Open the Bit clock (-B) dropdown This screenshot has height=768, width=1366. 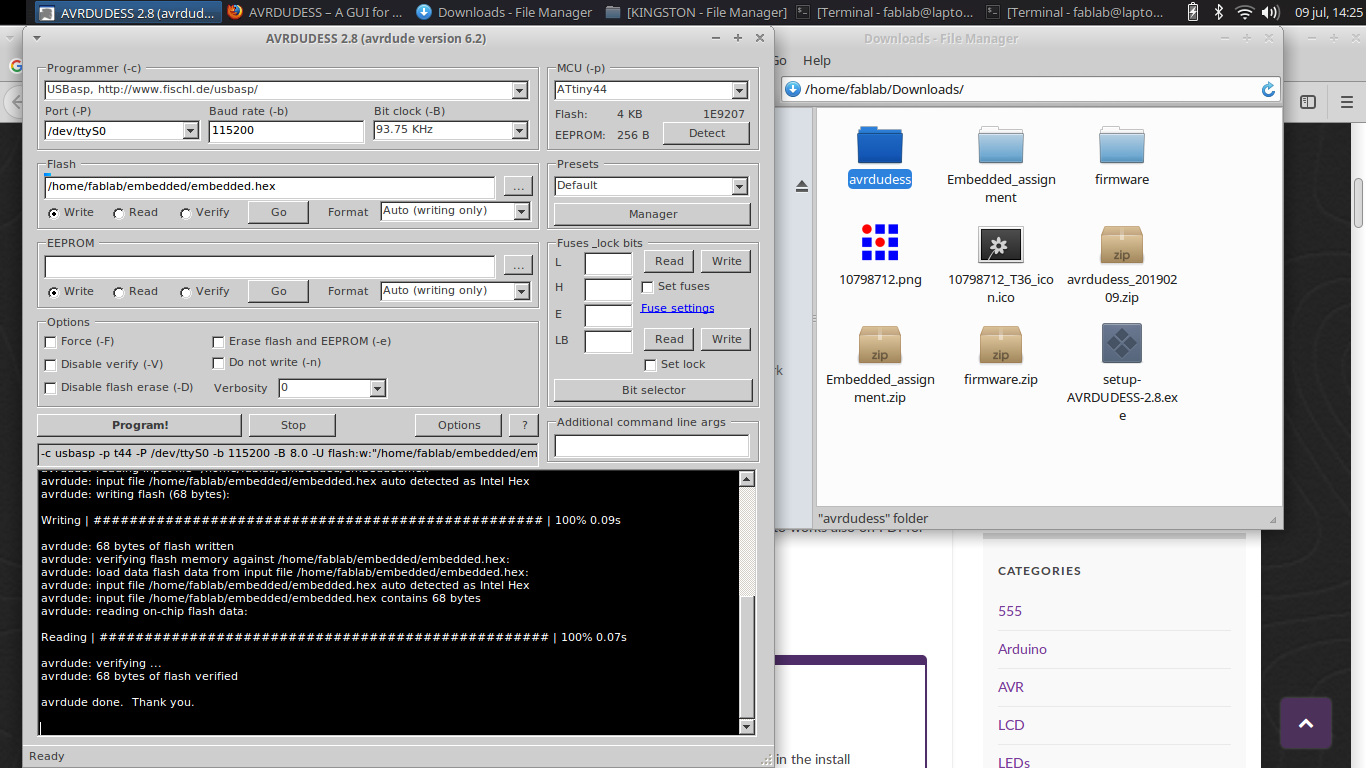pyautogui.click(x=519, y=130)
